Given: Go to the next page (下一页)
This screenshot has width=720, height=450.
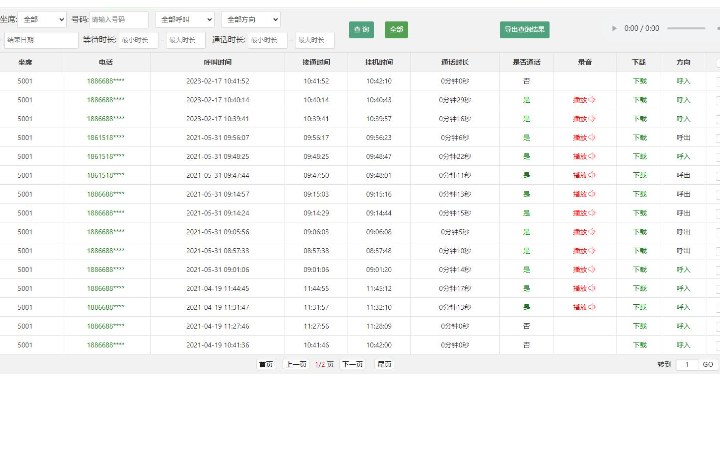Looking at the screenshot, I should (352, 365).
